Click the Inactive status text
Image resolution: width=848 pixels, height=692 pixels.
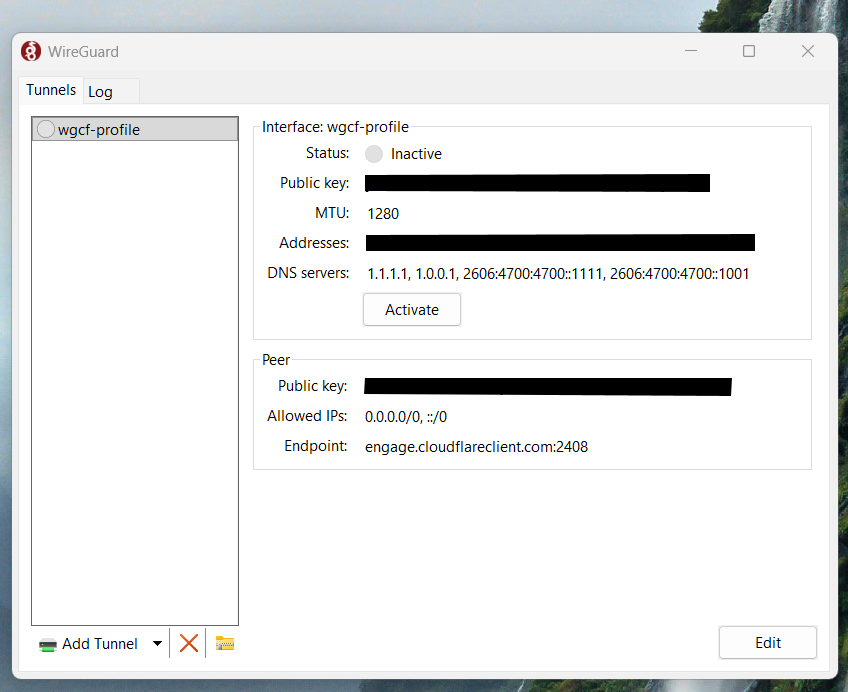click(x=416, y=154)
